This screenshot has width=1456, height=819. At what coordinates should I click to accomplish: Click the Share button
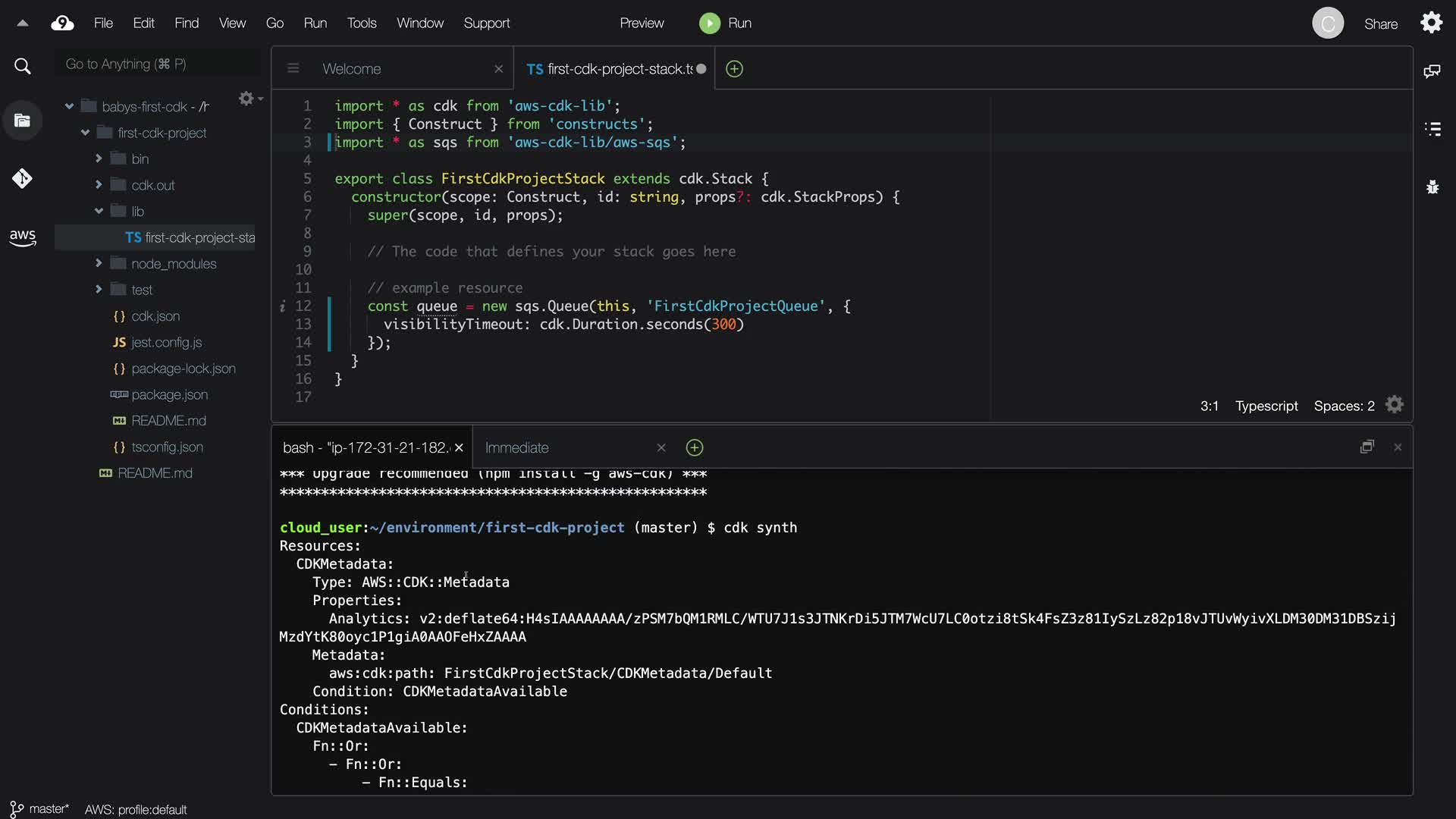click(1380, 24)
